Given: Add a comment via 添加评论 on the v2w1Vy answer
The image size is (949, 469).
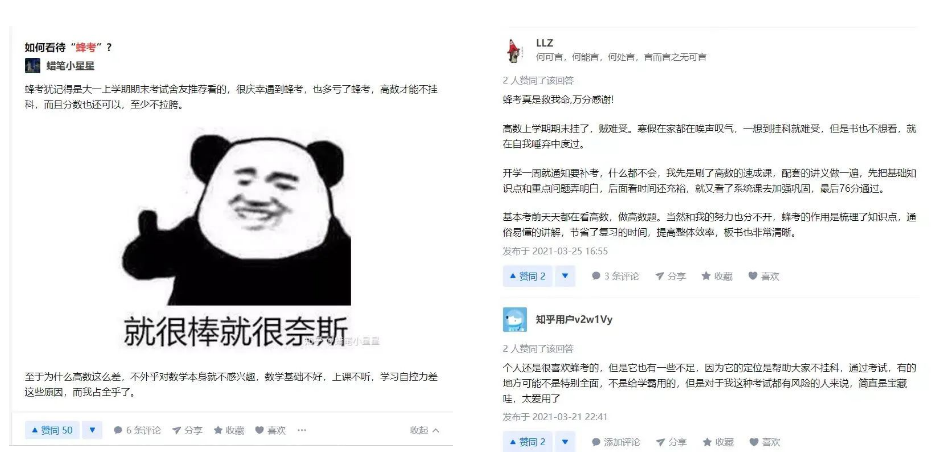Looking at the screenshot, I should [x=615, y=442].
